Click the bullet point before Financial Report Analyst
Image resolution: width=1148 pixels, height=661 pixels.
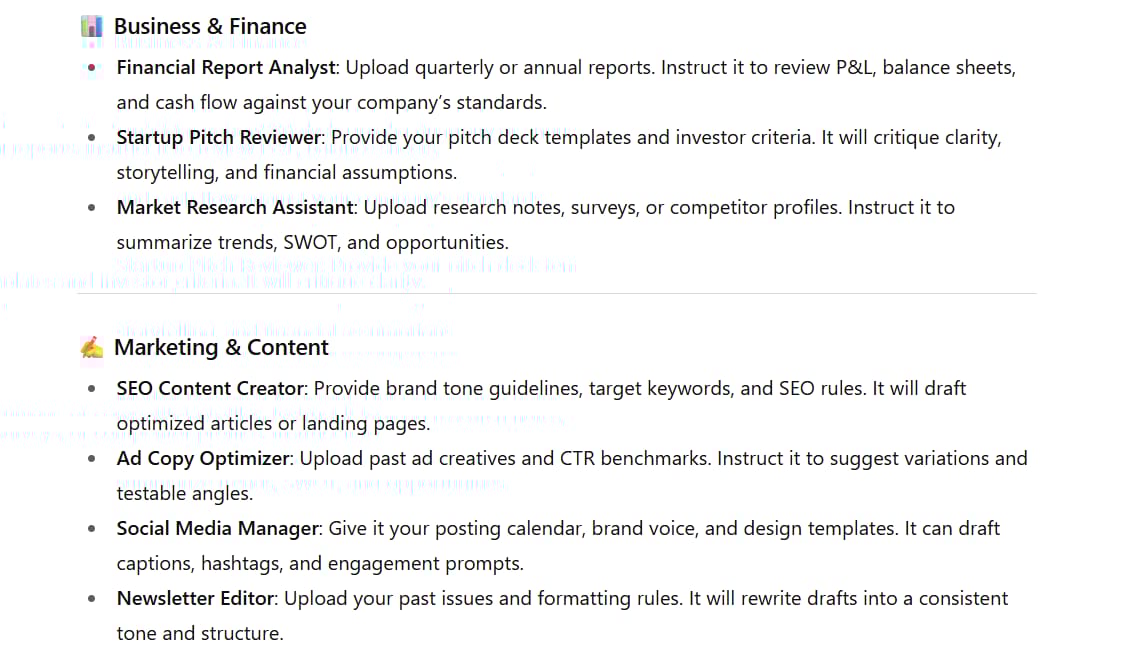click(92, 68)
